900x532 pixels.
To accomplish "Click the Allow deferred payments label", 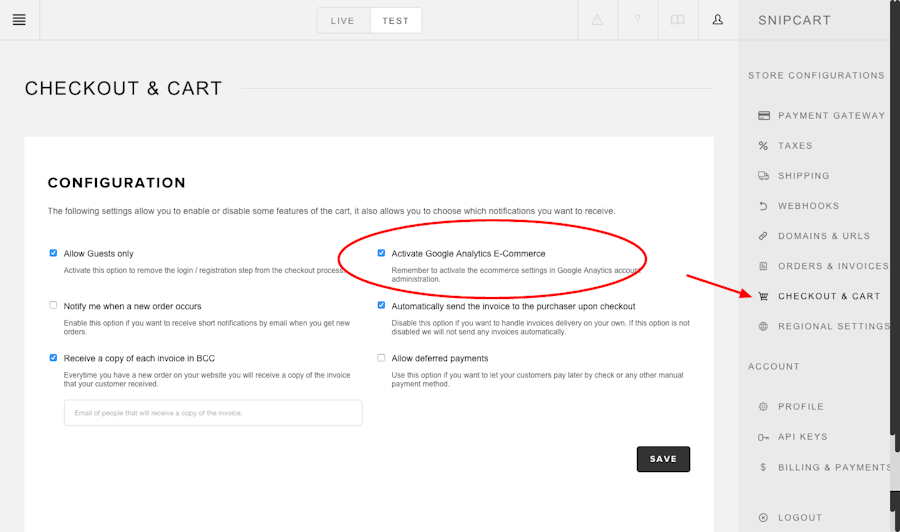I will 440,358.
